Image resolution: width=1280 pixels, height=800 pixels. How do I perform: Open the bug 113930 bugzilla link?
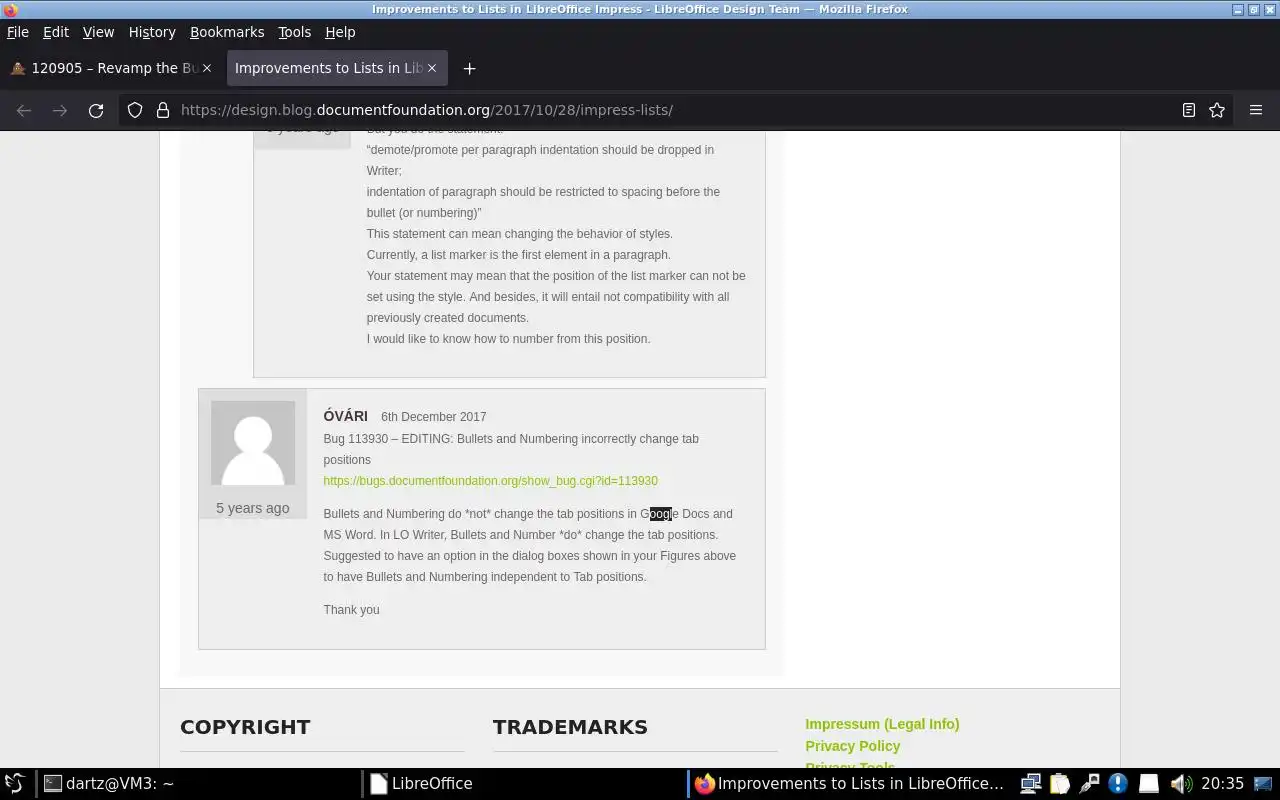pyautogui.click(x=490, y=481)
